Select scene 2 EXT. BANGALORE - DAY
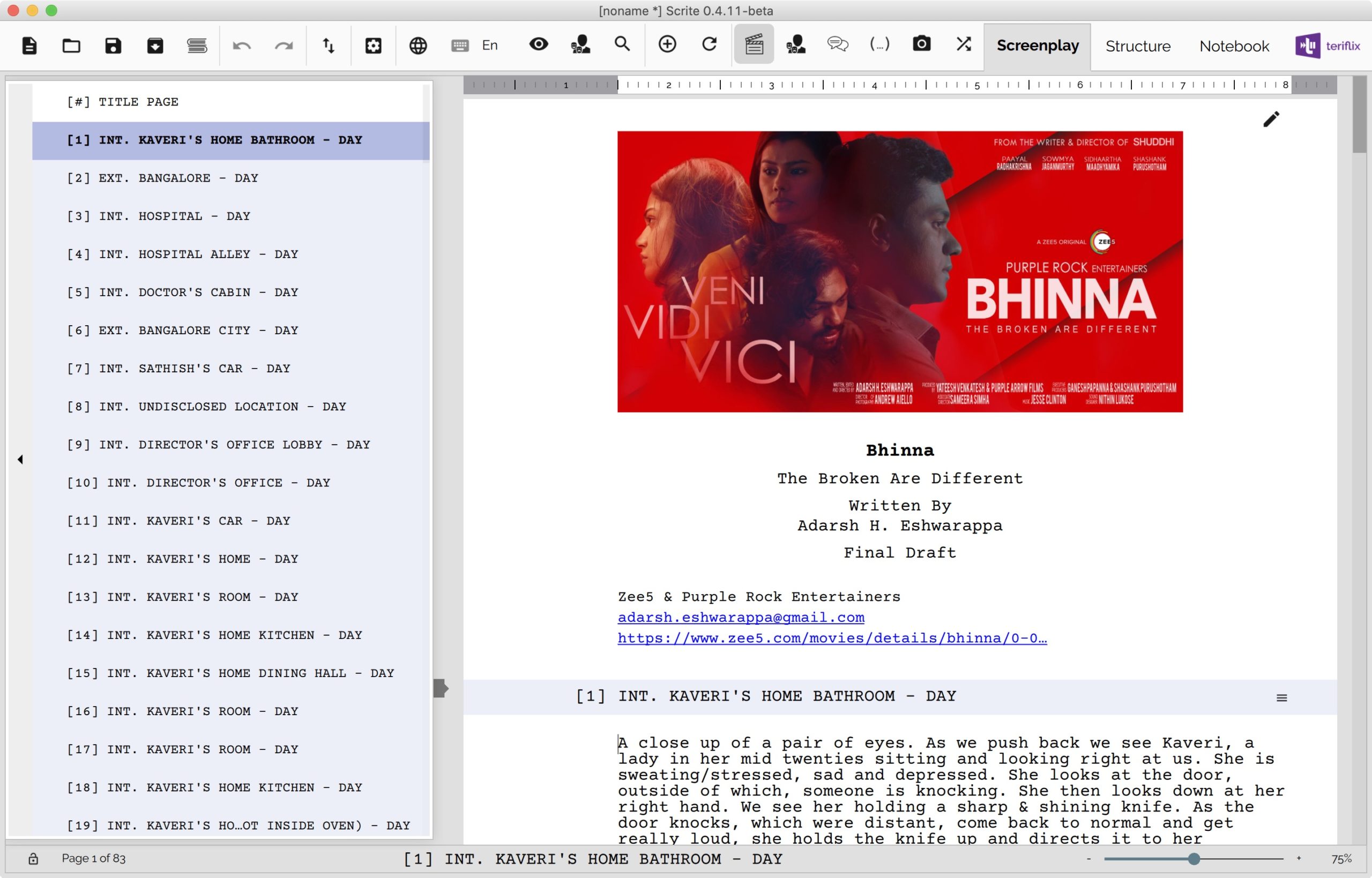This screenshot has height=878, width=1372. coord(230,178)
